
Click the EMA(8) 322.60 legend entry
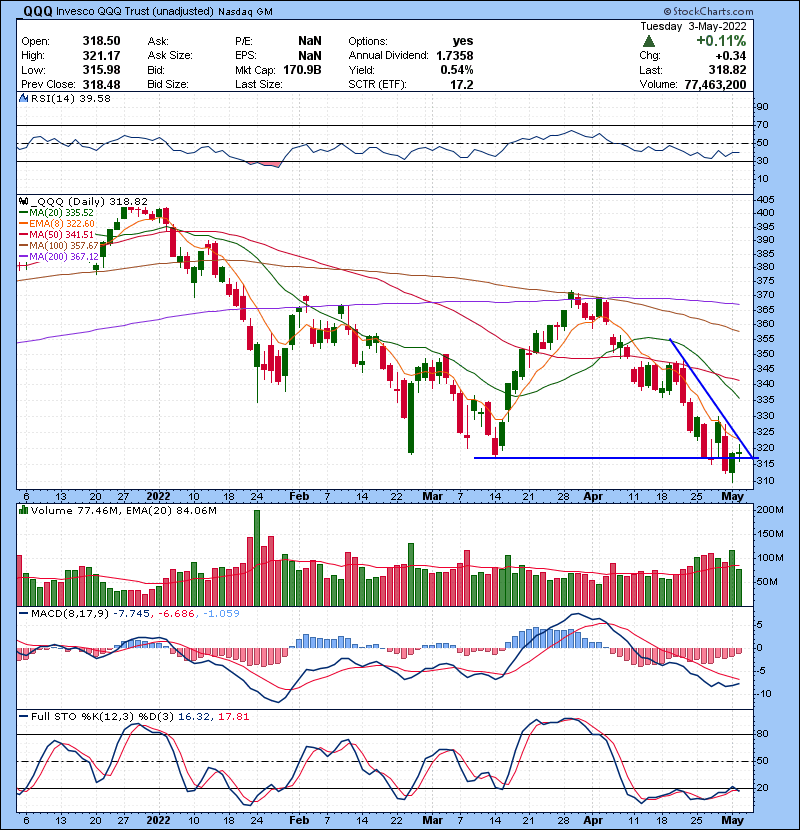pos(57,223)
